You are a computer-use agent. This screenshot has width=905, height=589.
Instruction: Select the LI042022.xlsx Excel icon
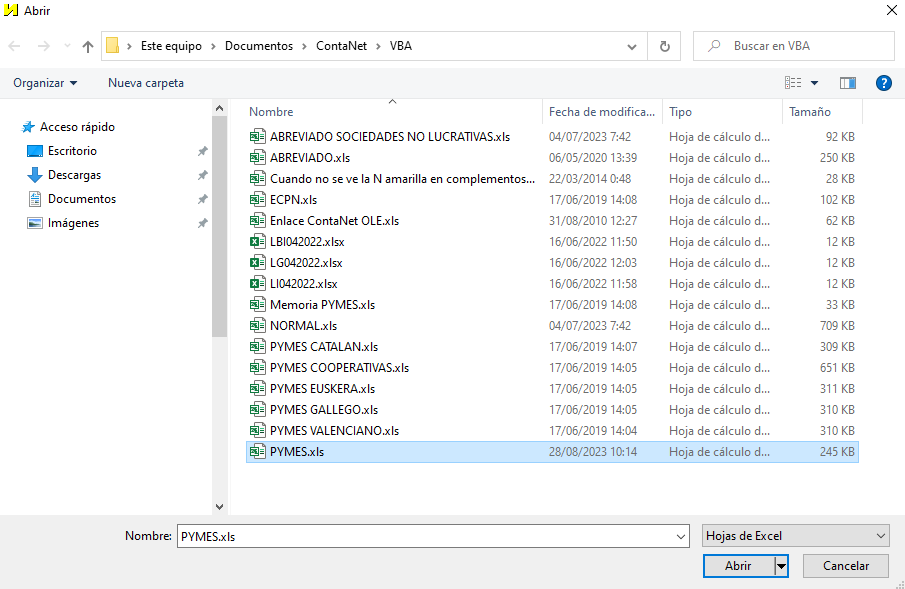tap(257, 284)
